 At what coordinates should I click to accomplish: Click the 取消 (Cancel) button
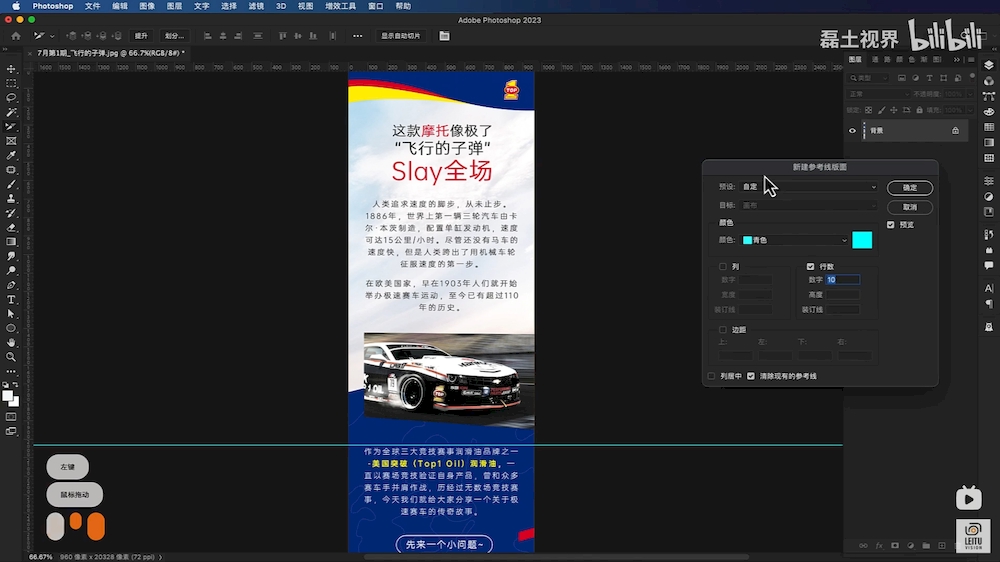[909, 207]
